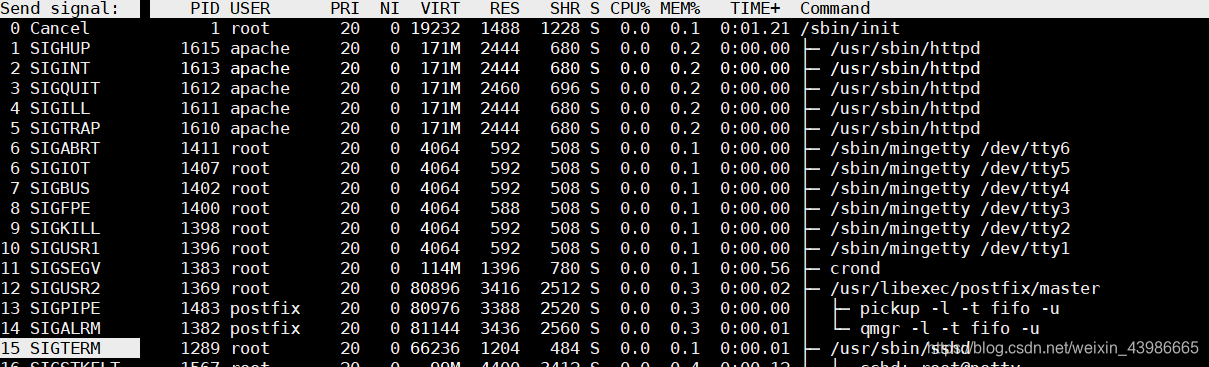
Task: Click the 2460 RES value
Action: click(x=500, y=88)
